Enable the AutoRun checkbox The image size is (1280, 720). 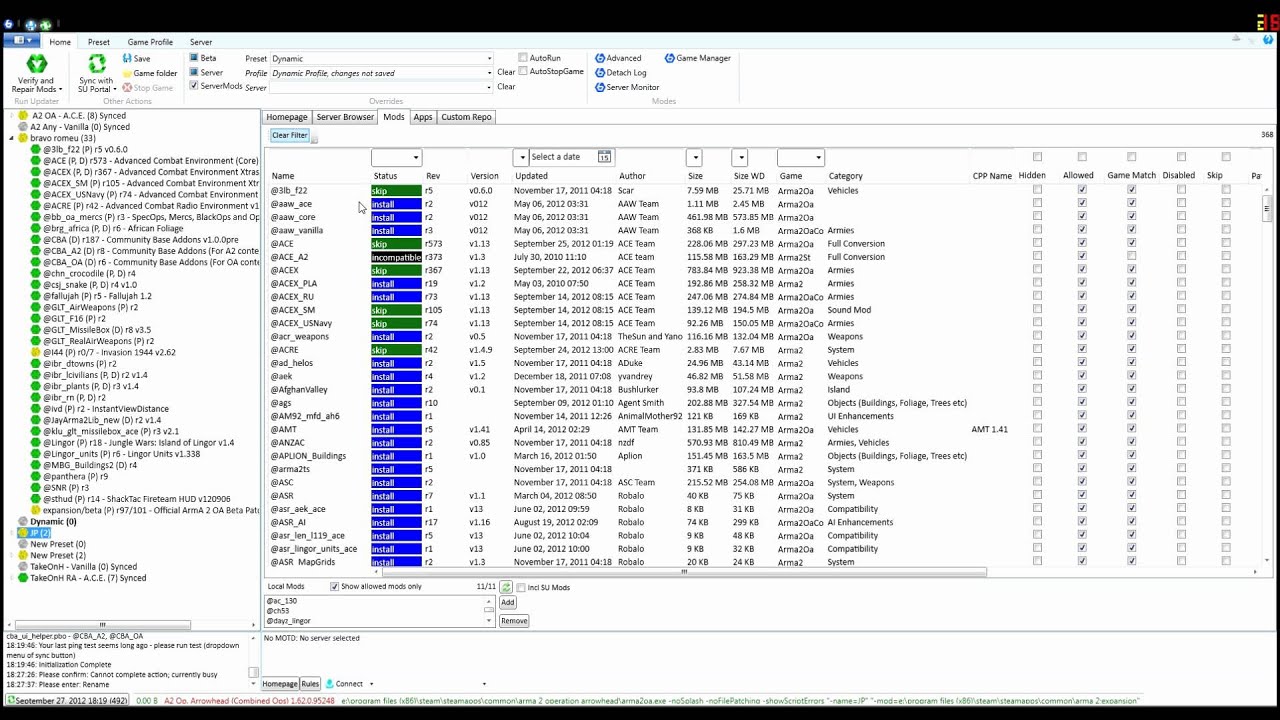tap(522, 58)
